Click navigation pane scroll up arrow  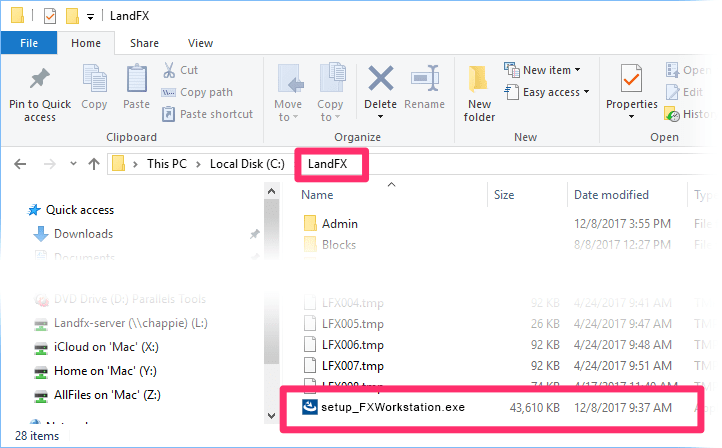click(x=272, y=191)
